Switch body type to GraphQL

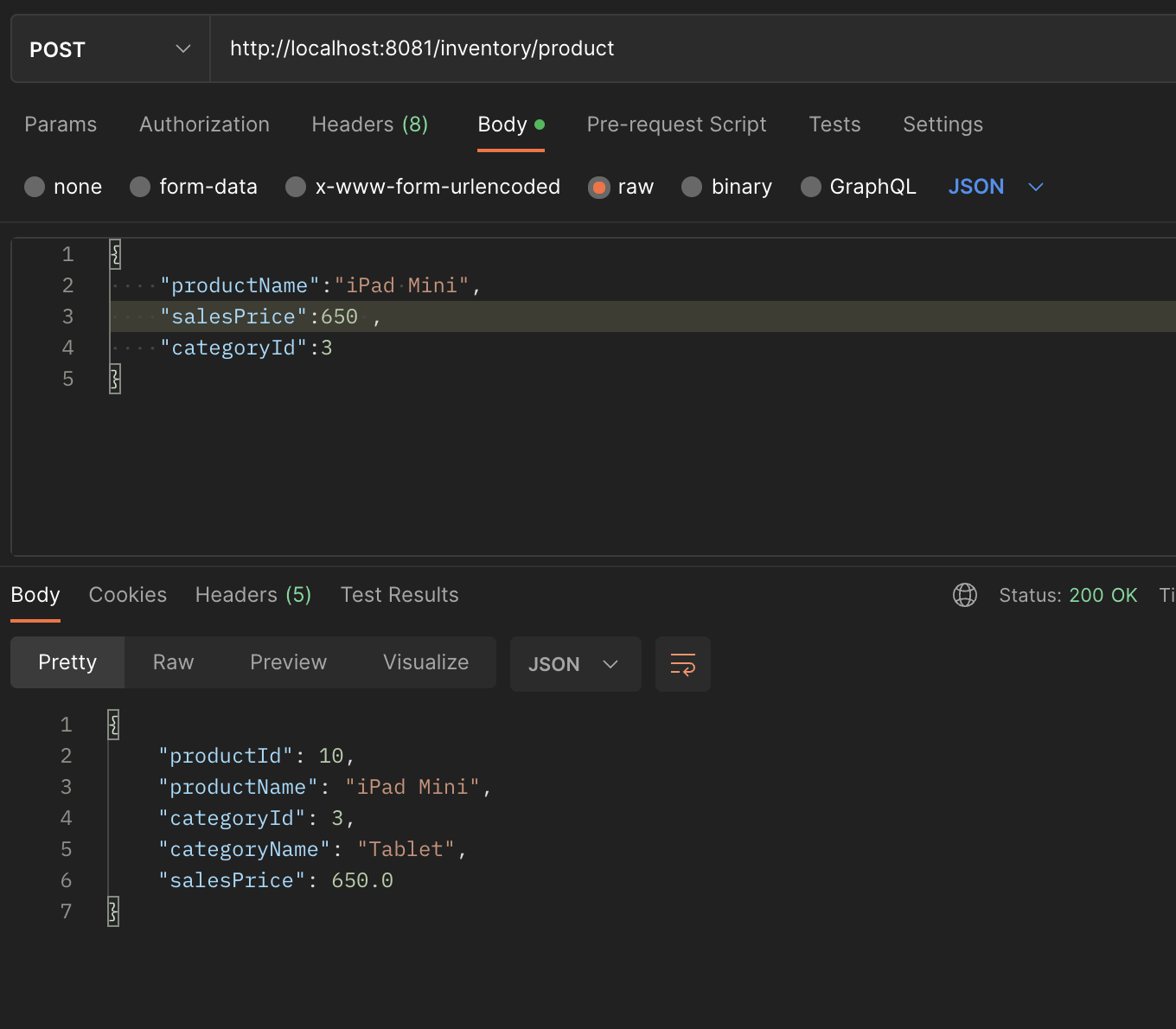pyautogui.click(x=811, y=187)
